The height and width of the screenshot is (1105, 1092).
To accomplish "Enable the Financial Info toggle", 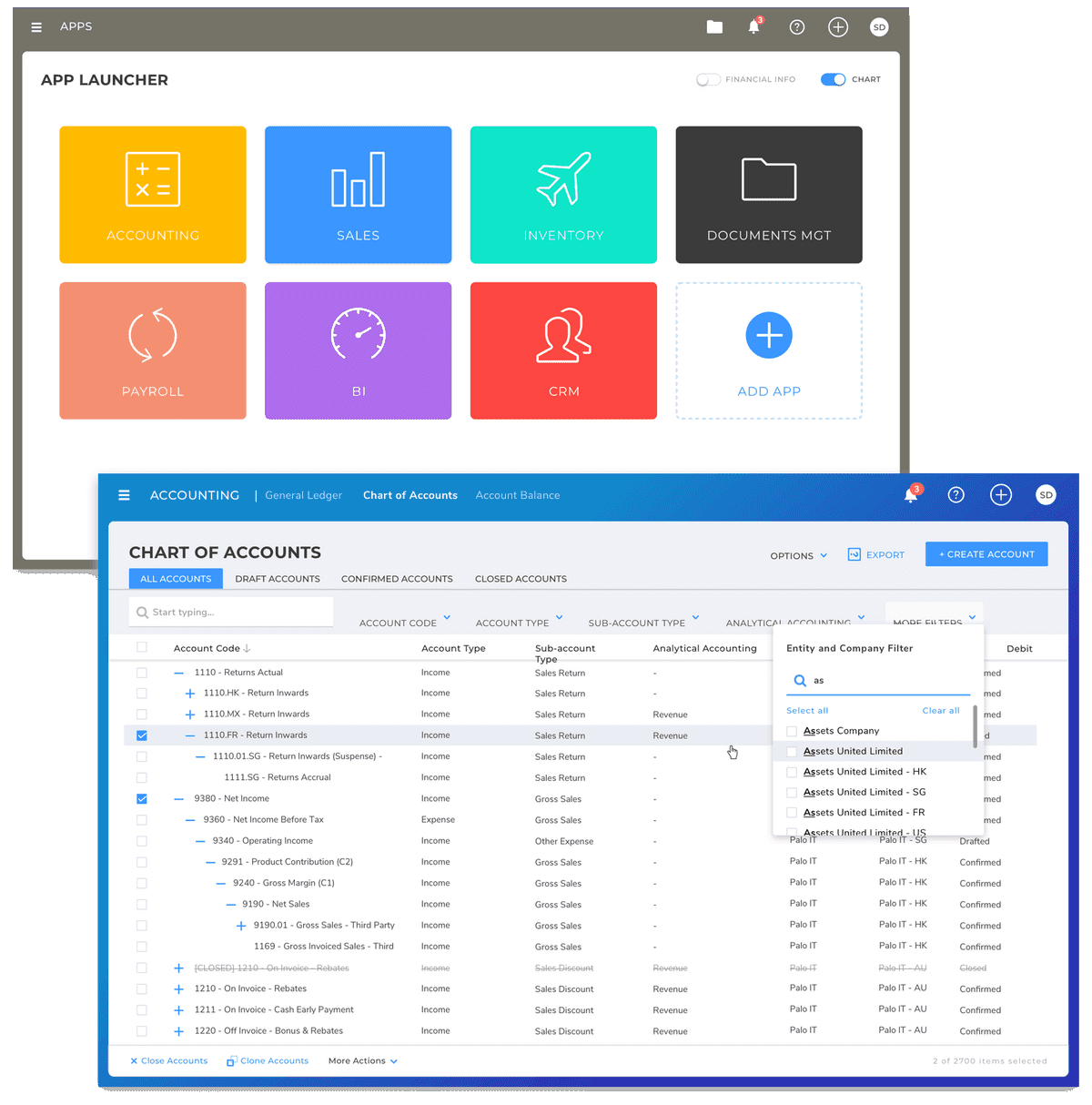I will [708, 80].
